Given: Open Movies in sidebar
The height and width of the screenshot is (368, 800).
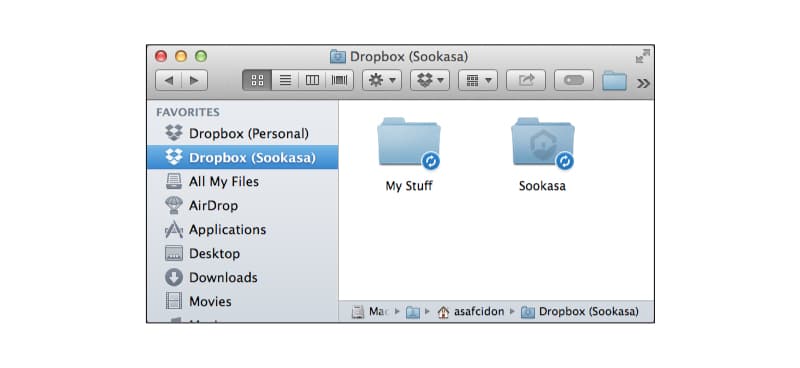Looking at the screenshot, I should coord(242,302).
